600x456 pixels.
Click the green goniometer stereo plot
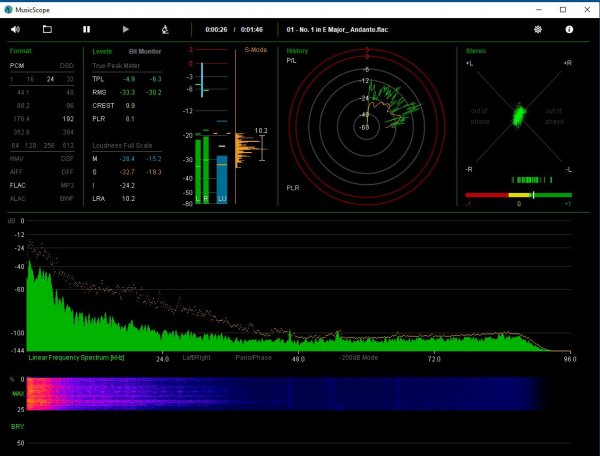(x=519, y=115)
